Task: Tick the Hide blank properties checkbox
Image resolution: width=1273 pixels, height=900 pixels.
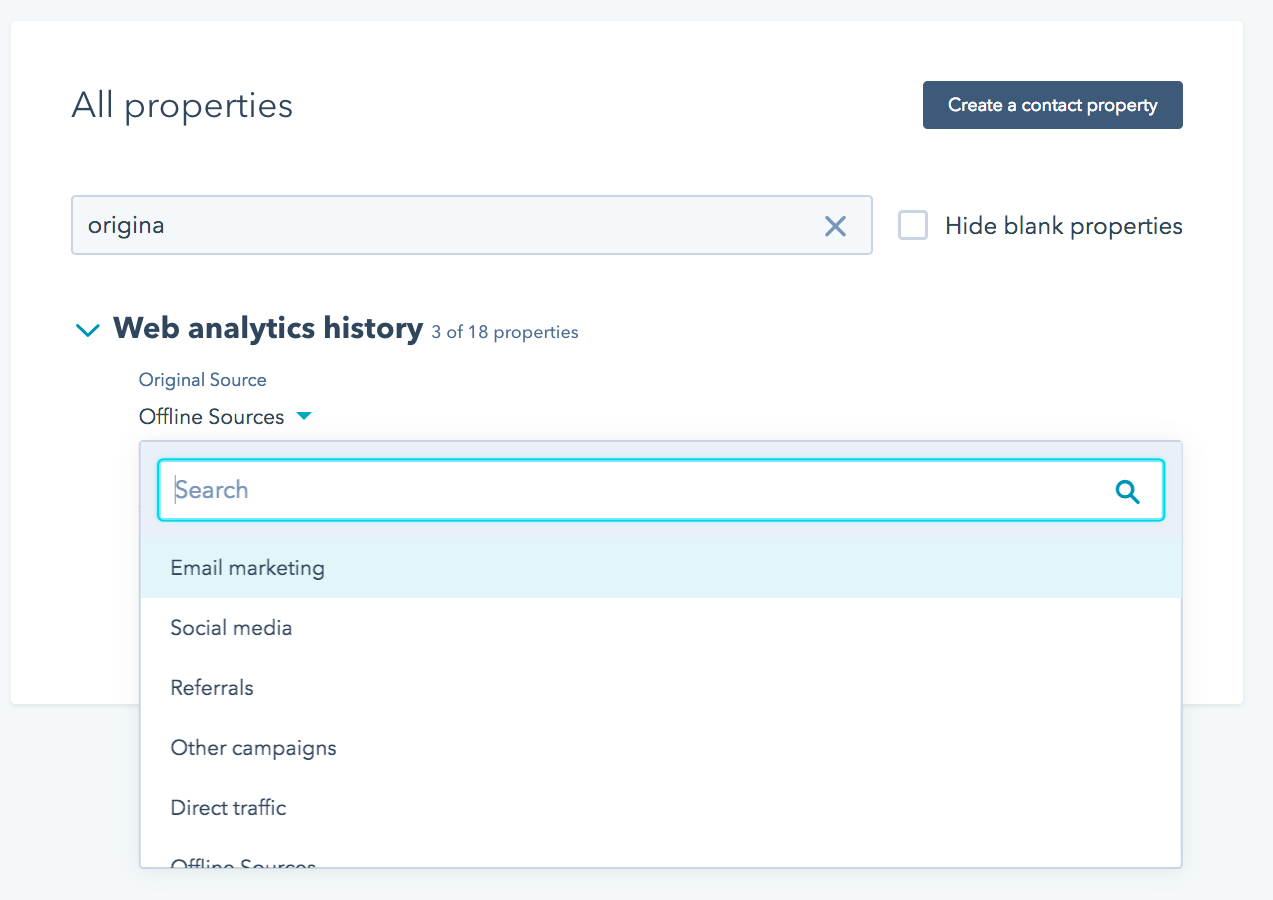Action: tap(912, 226)
